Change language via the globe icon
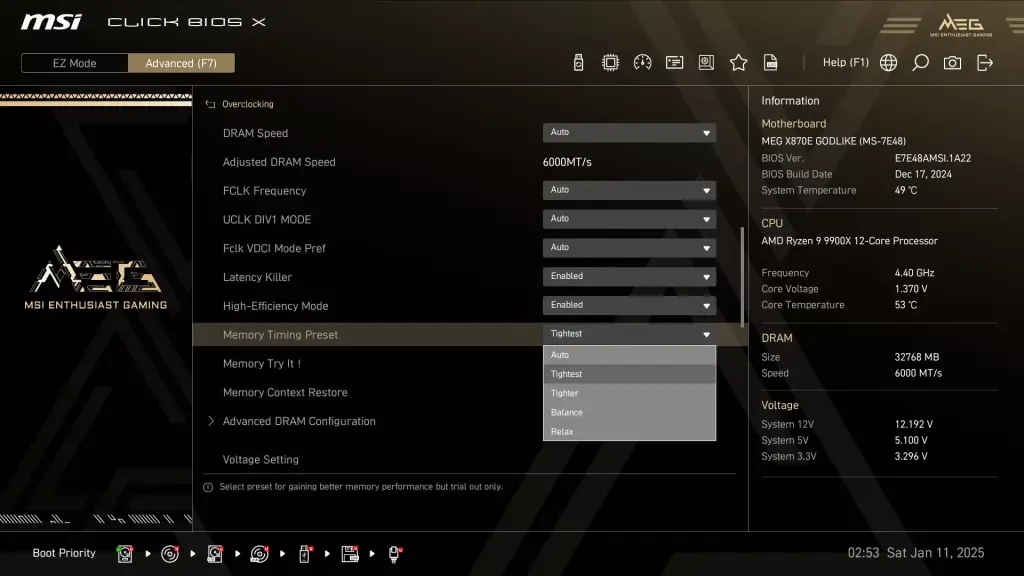 click(x=888, y=63)
